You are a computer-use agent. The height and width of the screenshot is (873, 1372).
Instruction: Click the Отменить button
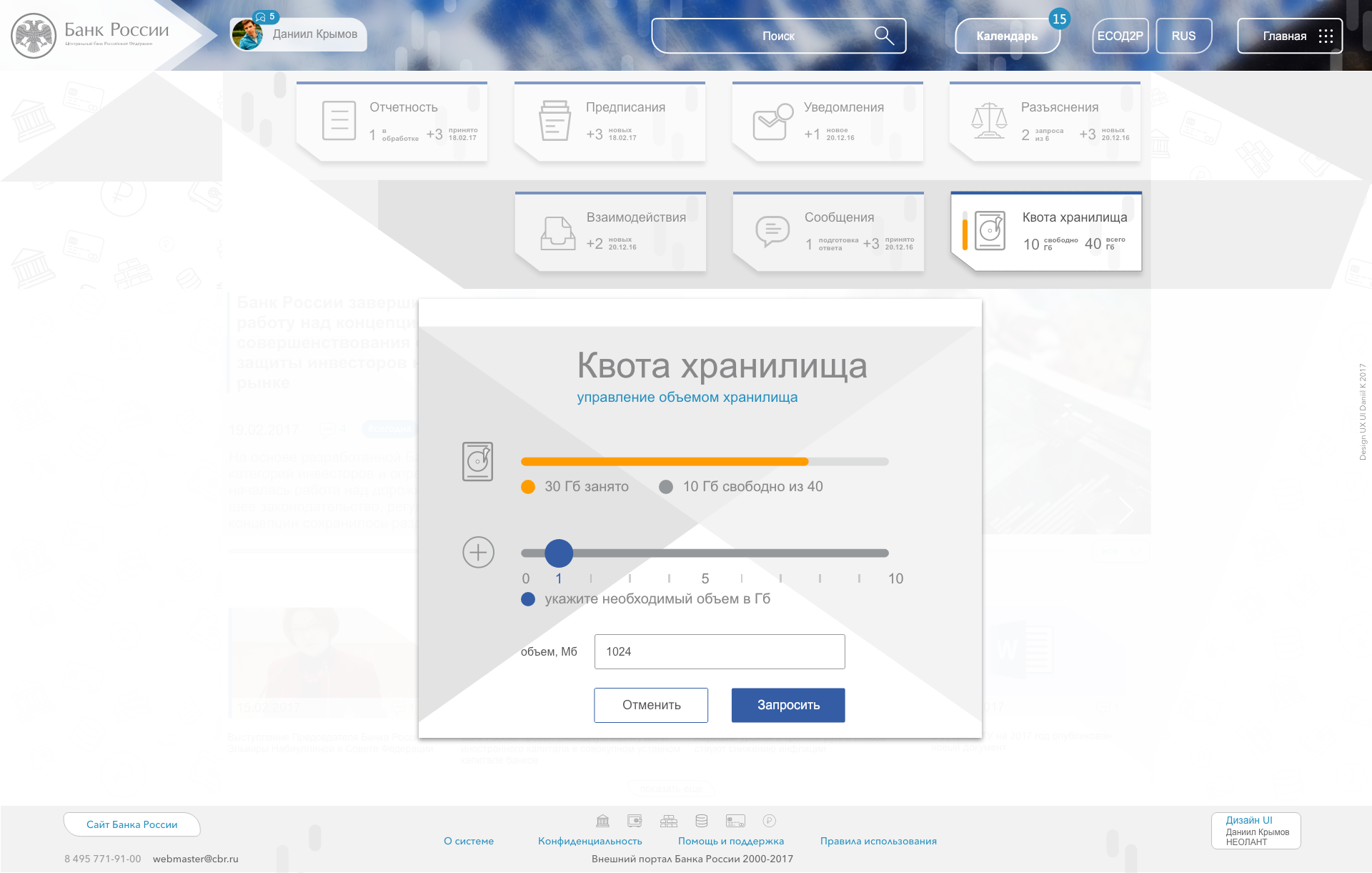click(x=651, y=705)
